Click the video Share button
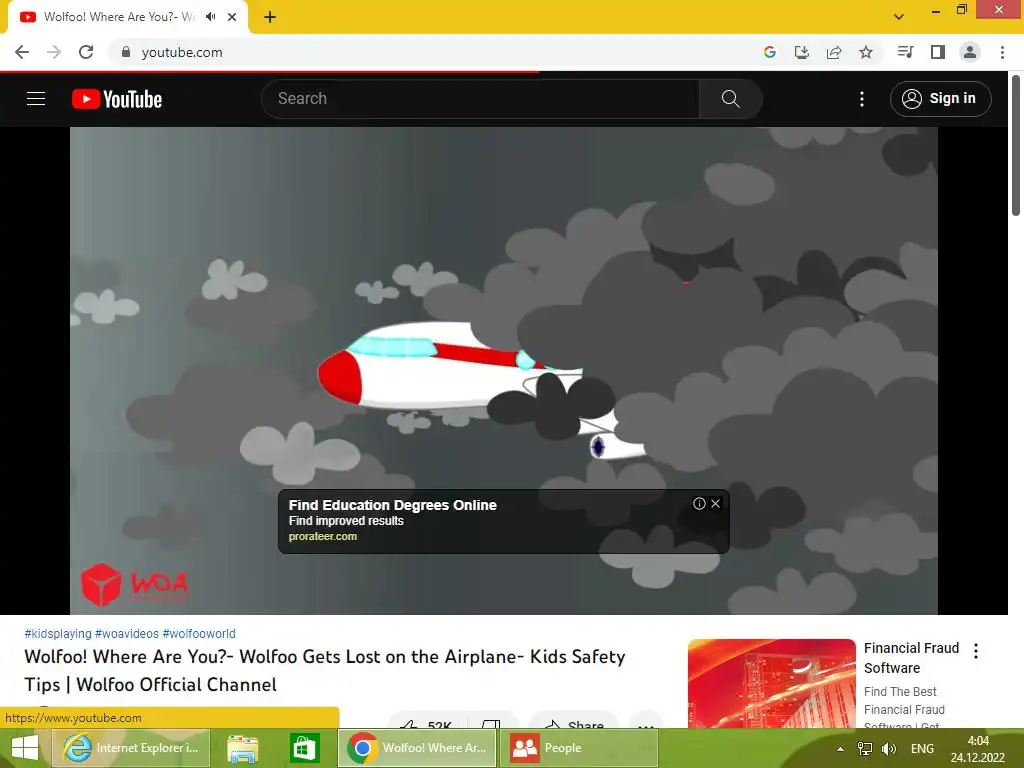The width and height of the screenshot is (1024, 768). (574, 722)
